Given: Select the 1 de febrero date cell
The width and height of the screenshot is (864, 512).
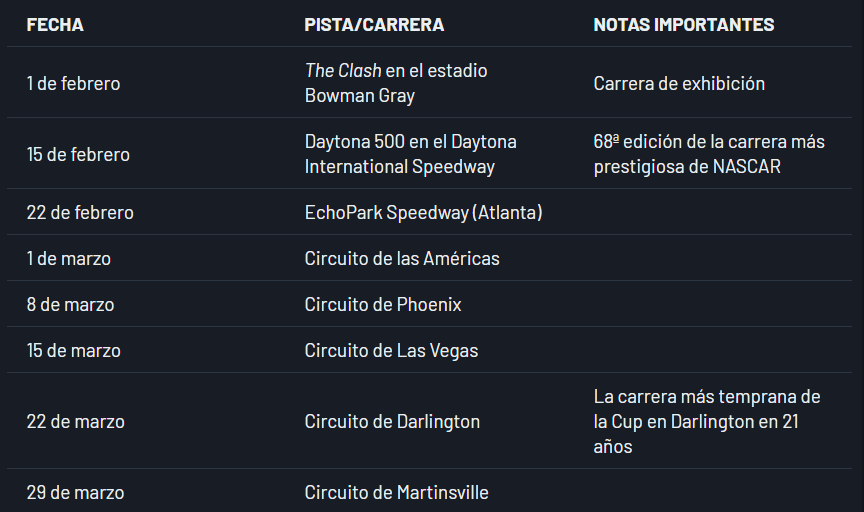Looking at the screenshot, I should tap(73, 83).
